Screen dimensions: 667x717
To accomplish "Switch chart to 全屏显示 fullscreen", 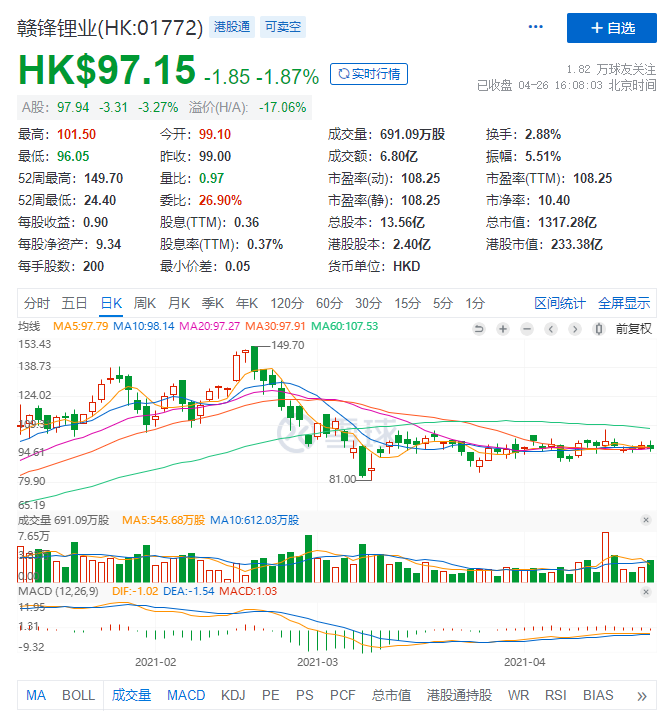I will 624,303.
